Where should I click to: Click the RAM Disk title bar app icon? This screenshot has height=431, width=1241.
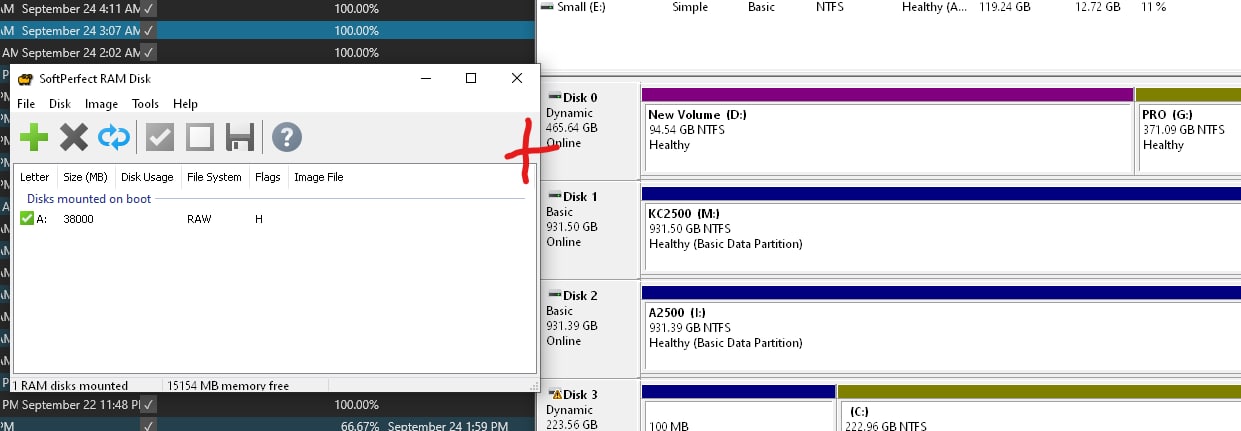pyautogui.click(x=25, y=79)
